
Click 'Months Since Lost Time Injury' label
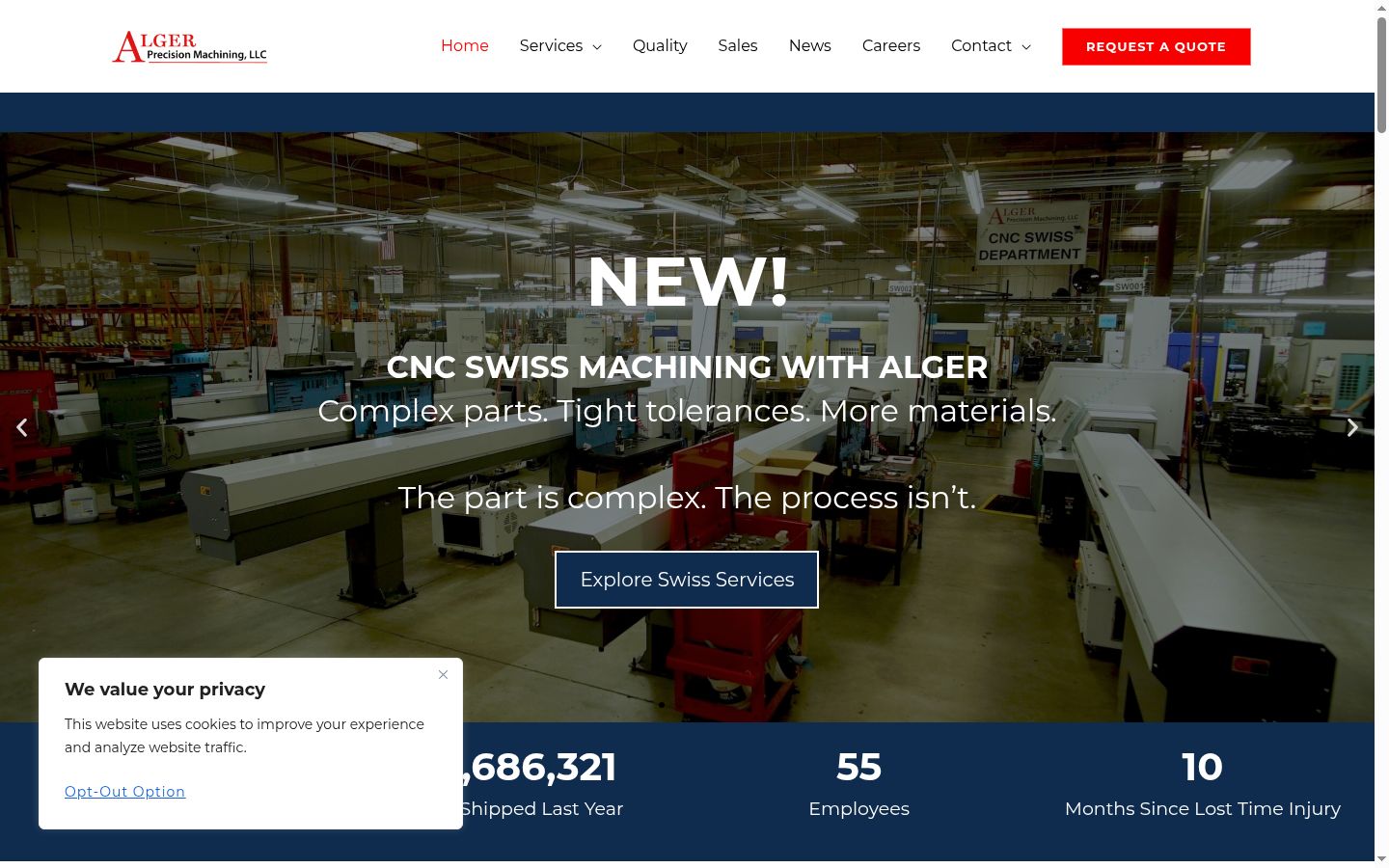point(1203,808)
